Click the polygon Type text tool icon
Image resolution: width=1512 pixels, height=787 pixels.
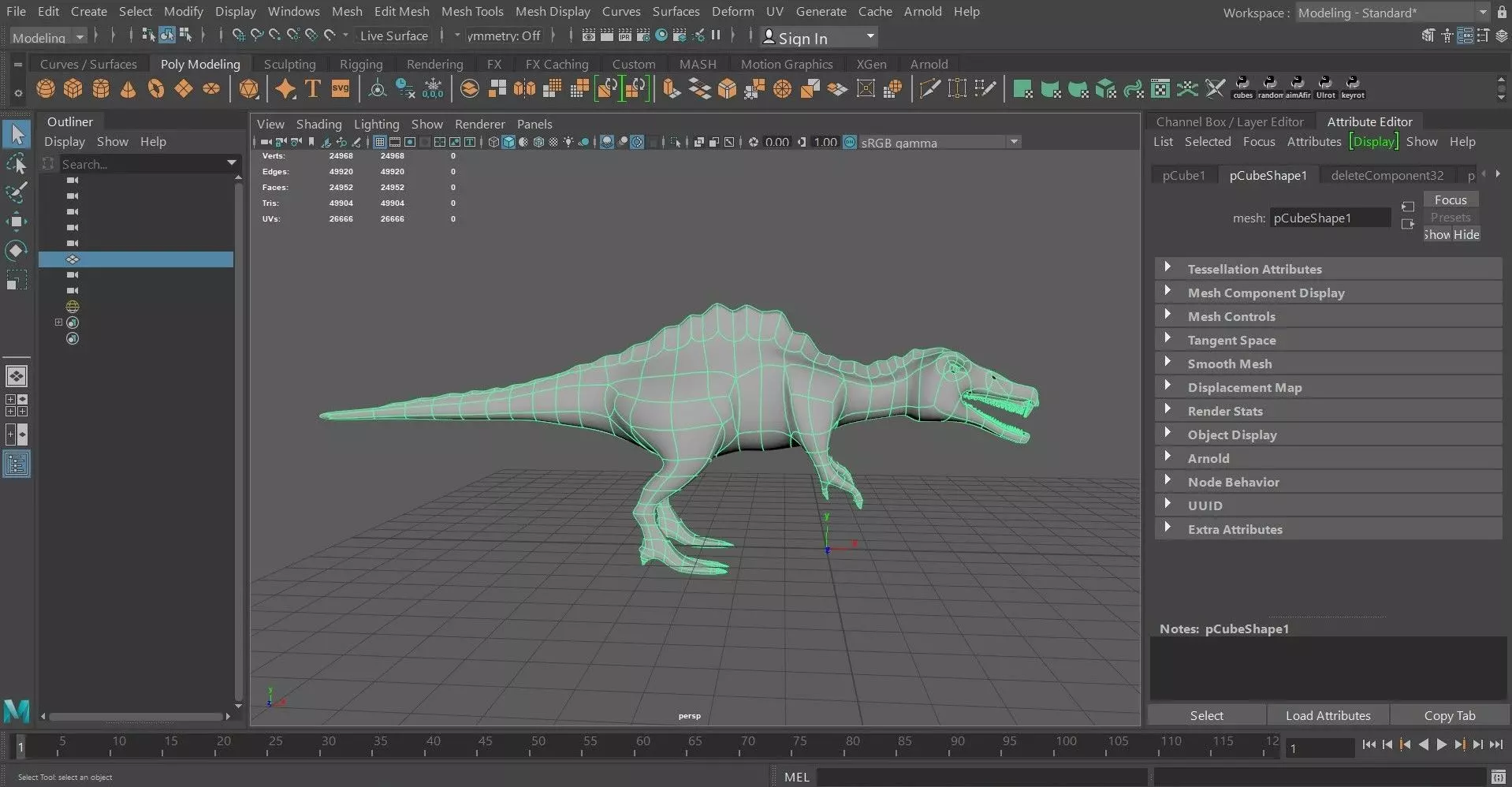point(313,89)
